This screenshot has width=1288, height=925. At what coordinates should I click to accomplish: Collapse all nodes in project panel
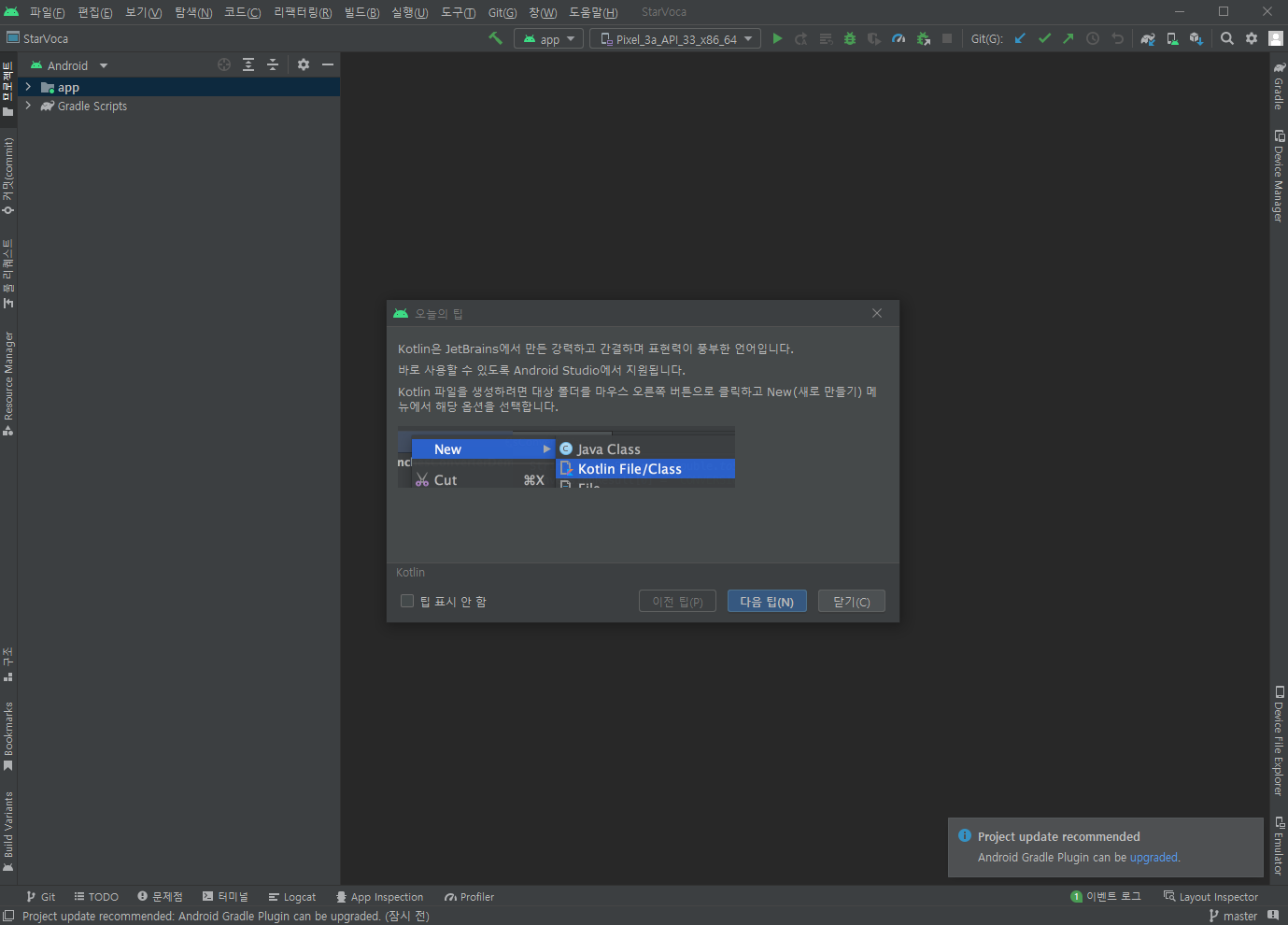(x=273, y=64)
